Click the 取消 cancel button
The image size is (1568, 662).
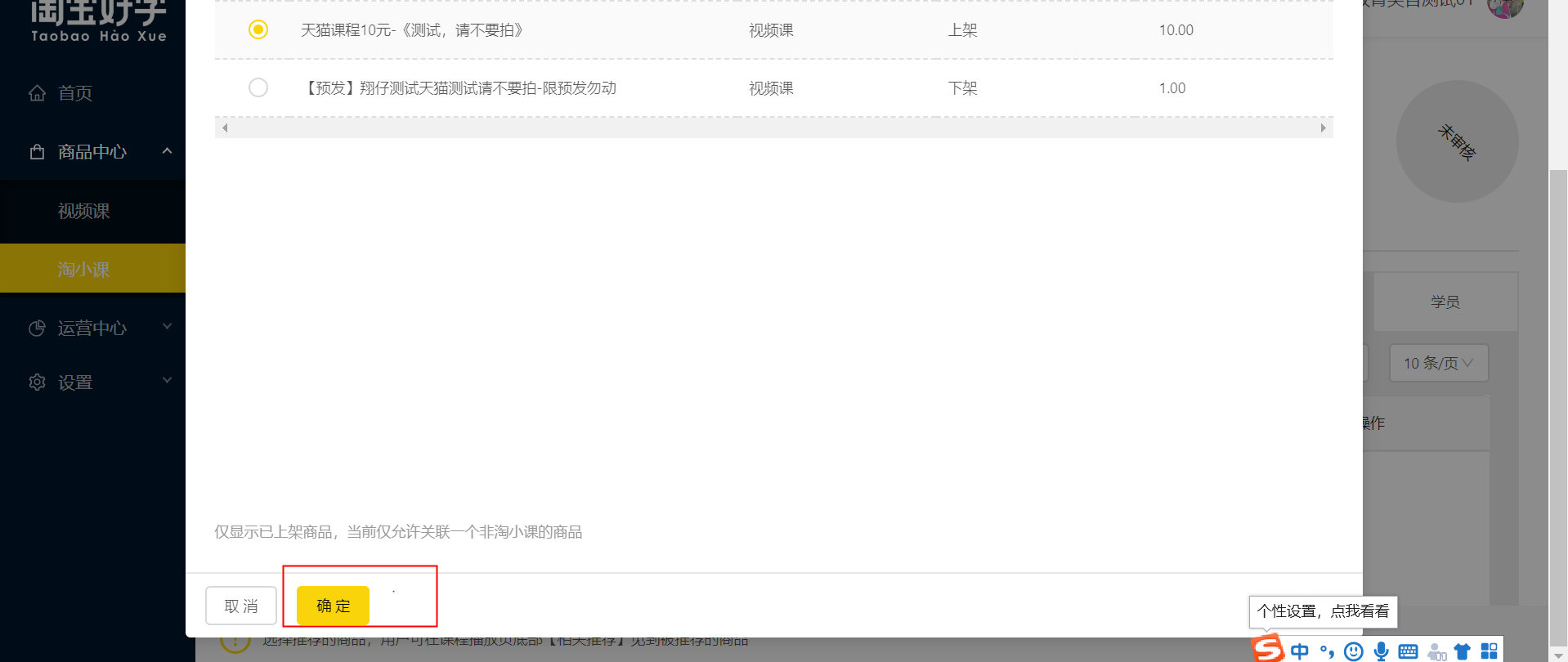click(x=241, y=606)
